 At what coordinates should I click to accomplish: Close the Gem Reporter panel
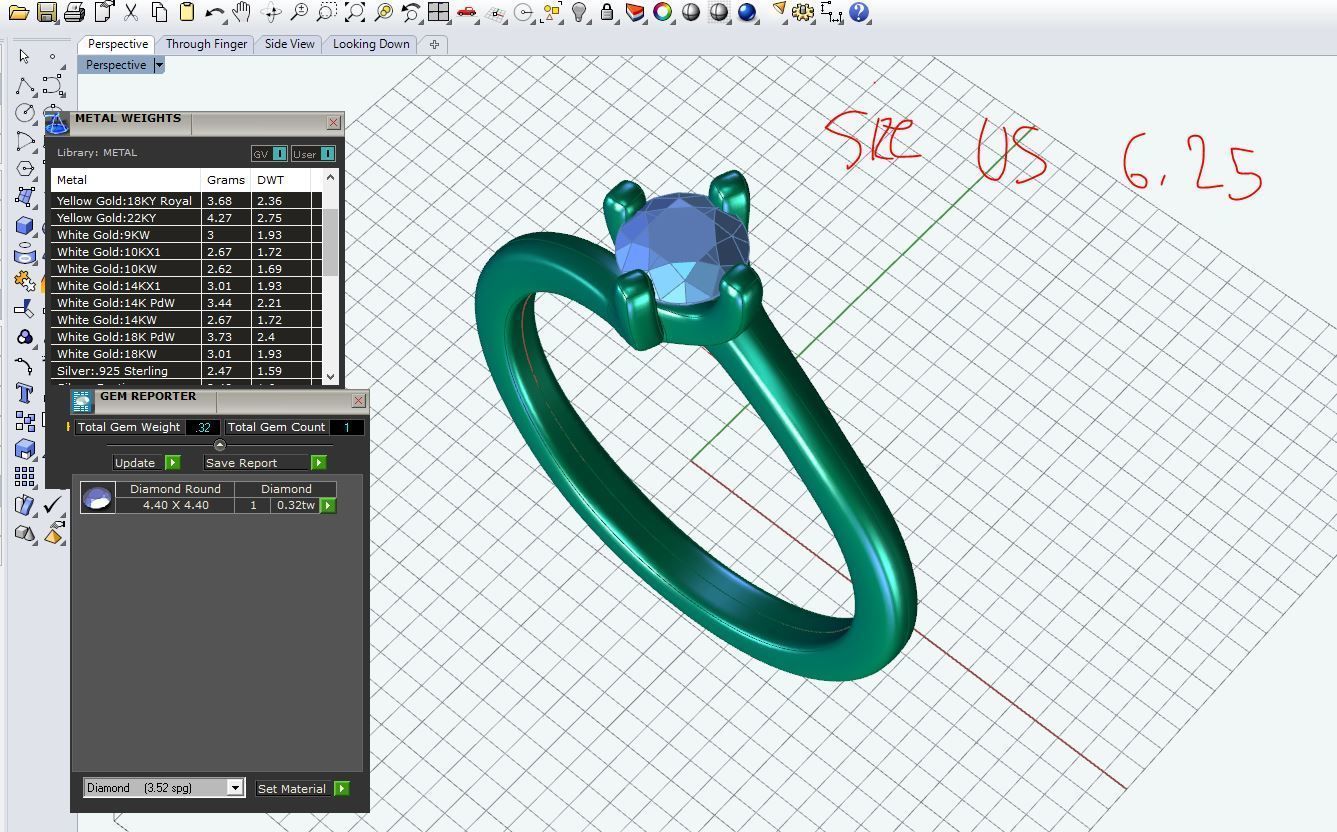(x=359, y=401)
